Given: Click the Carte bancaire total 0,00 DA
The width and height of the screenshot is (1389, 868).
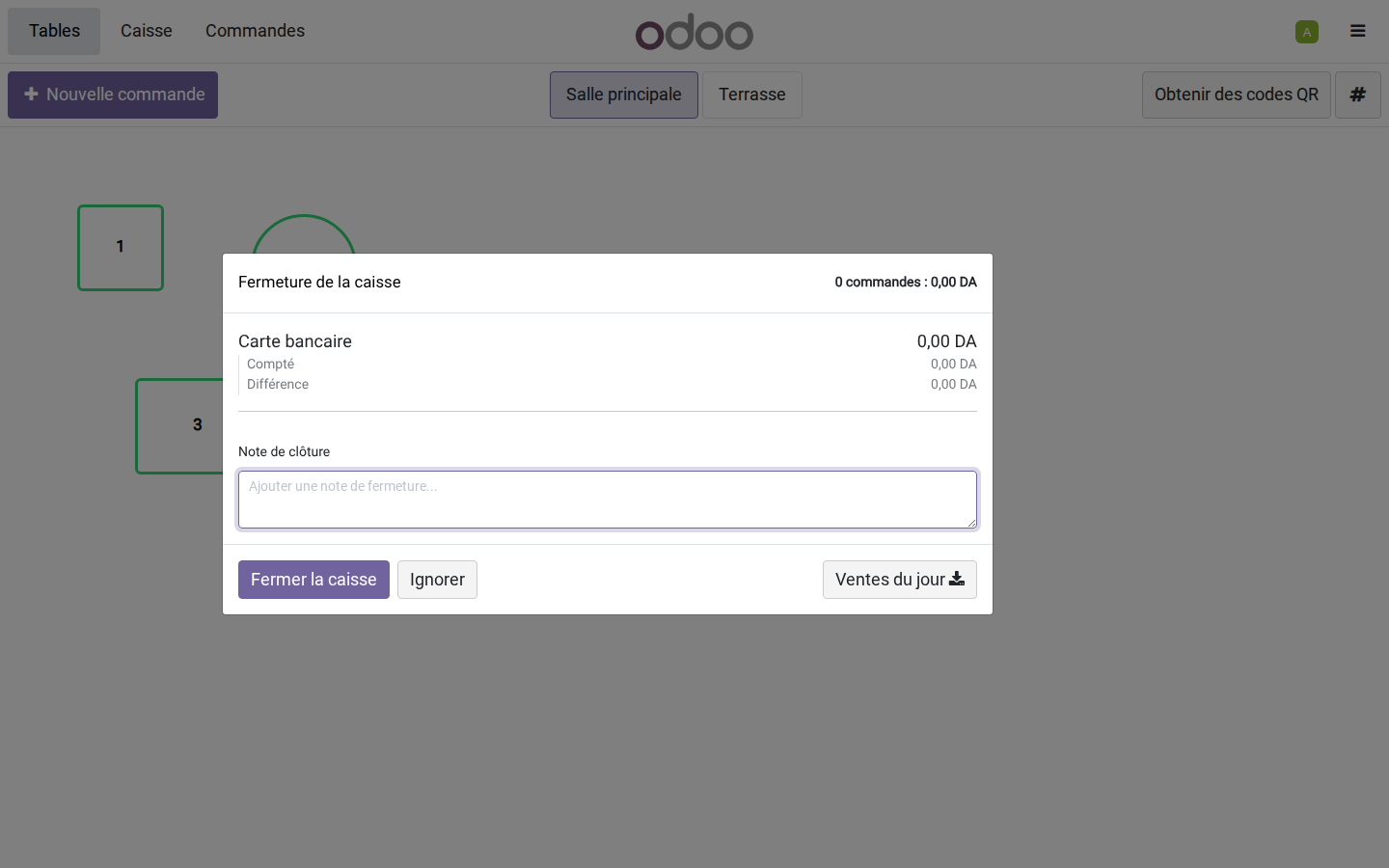Looking at the screenshot, I should point(947,341).
